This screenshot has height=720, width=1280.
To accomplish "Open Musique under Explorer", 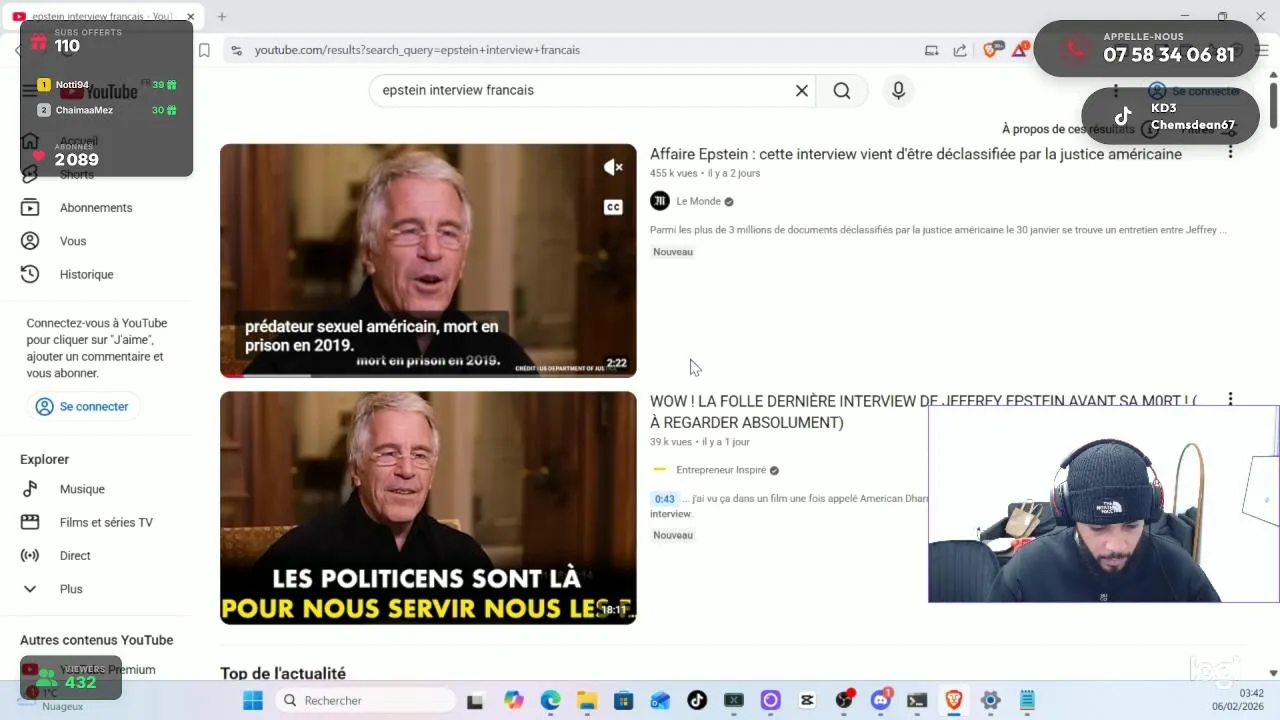I will click(x=81, y=489).
